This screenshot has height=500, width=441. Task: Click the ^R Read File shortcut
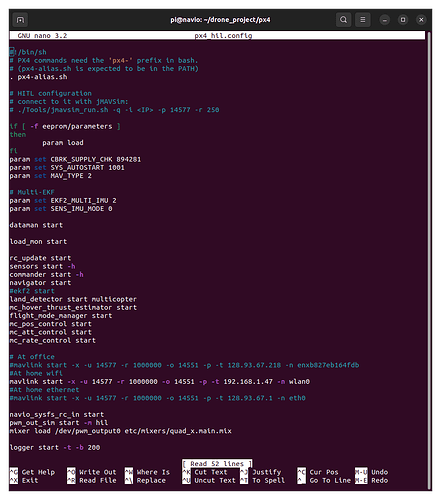pos(92,480)
